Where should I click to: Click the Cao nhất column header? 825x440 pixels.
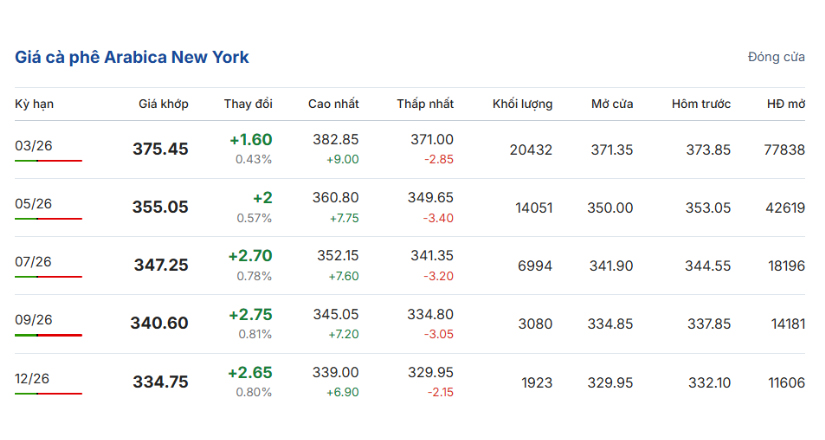(x=333, y=104)
